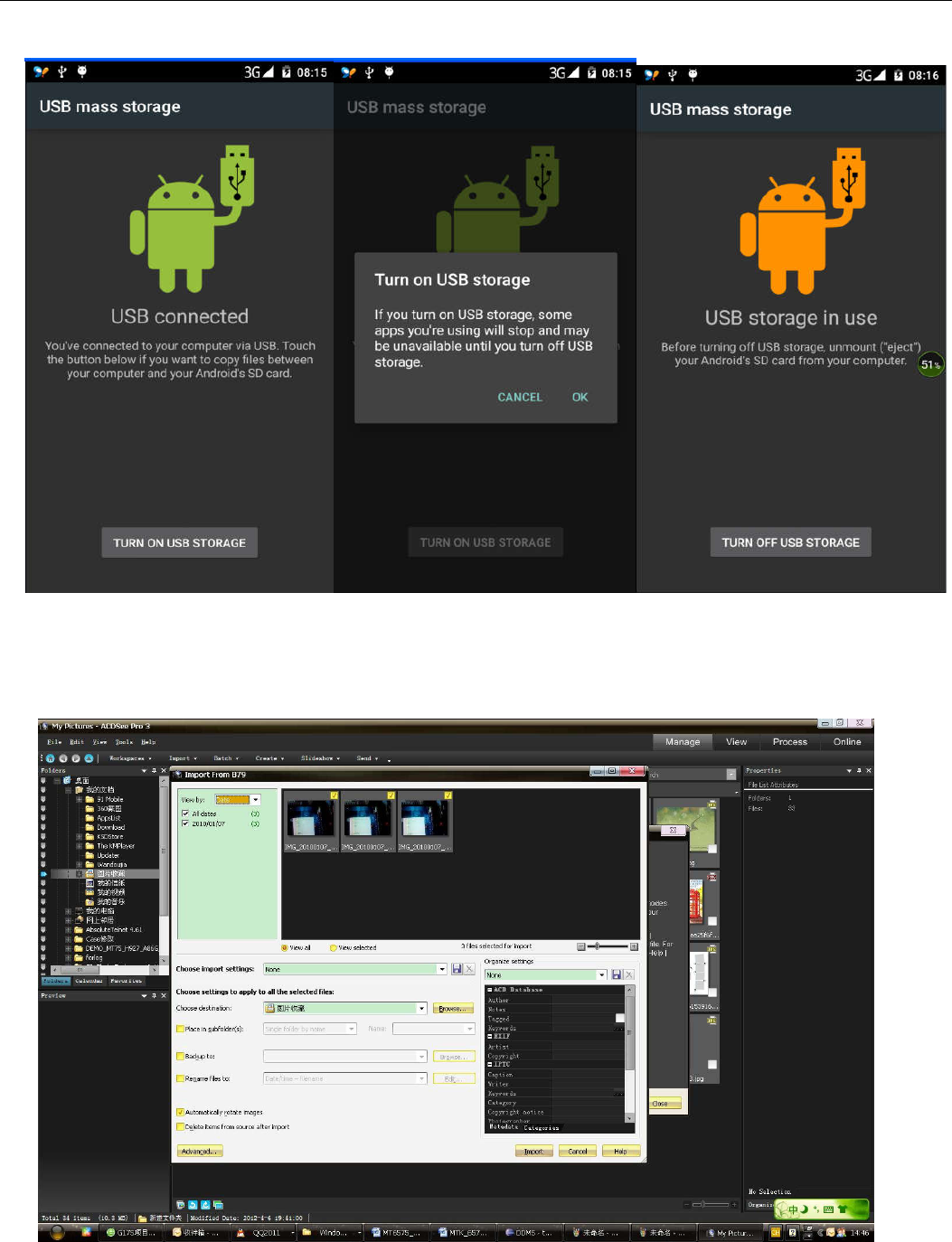Toggle the All dates checkbox
952x1242 pixels.
click(185, 814)
